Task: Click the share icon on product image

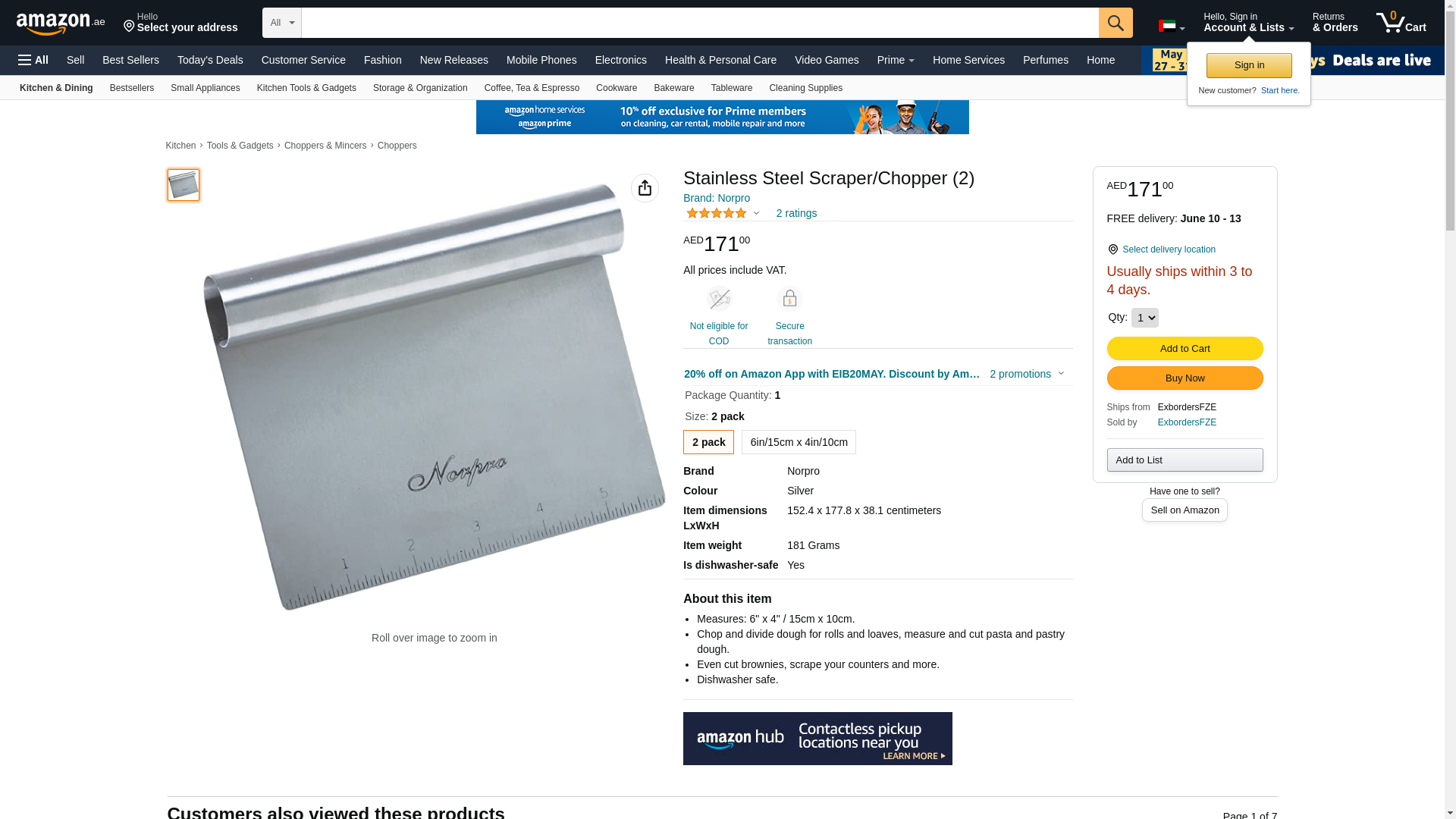Action: pyautogui.click(x=645, y=188)
